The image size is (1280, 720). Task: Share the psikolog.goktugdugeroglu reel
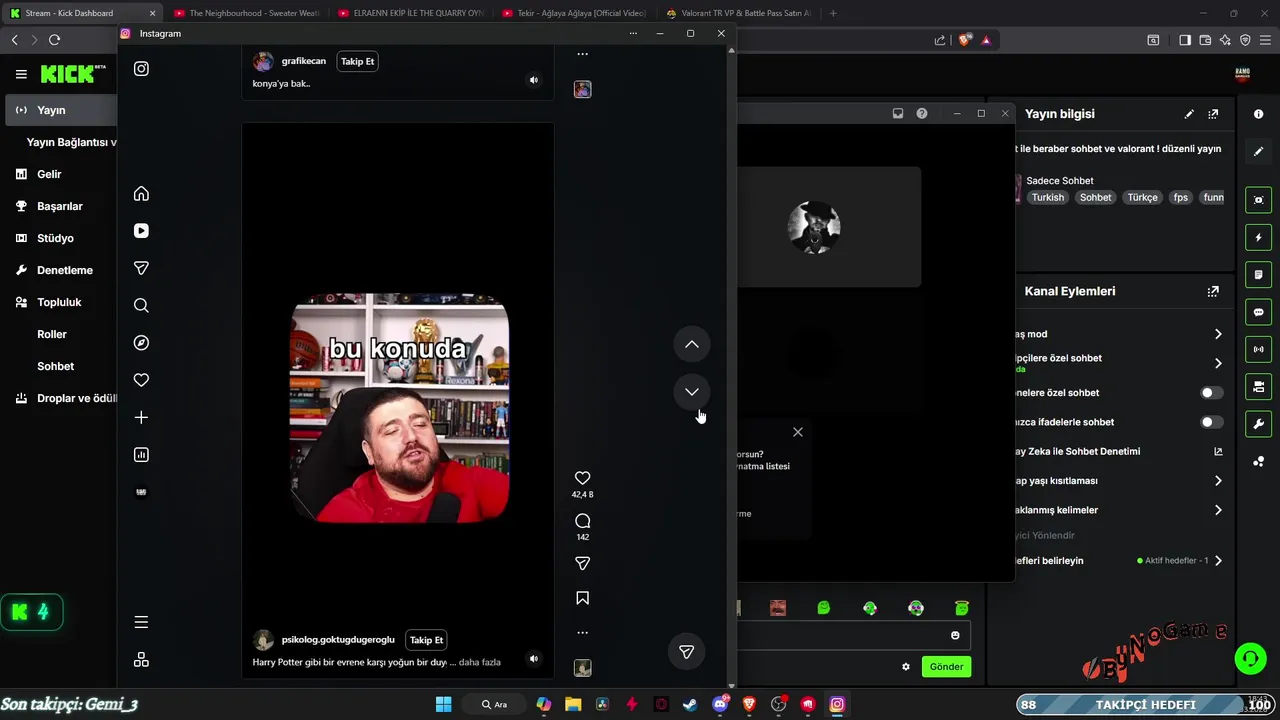pyautogui.click(x=582, y=564)
